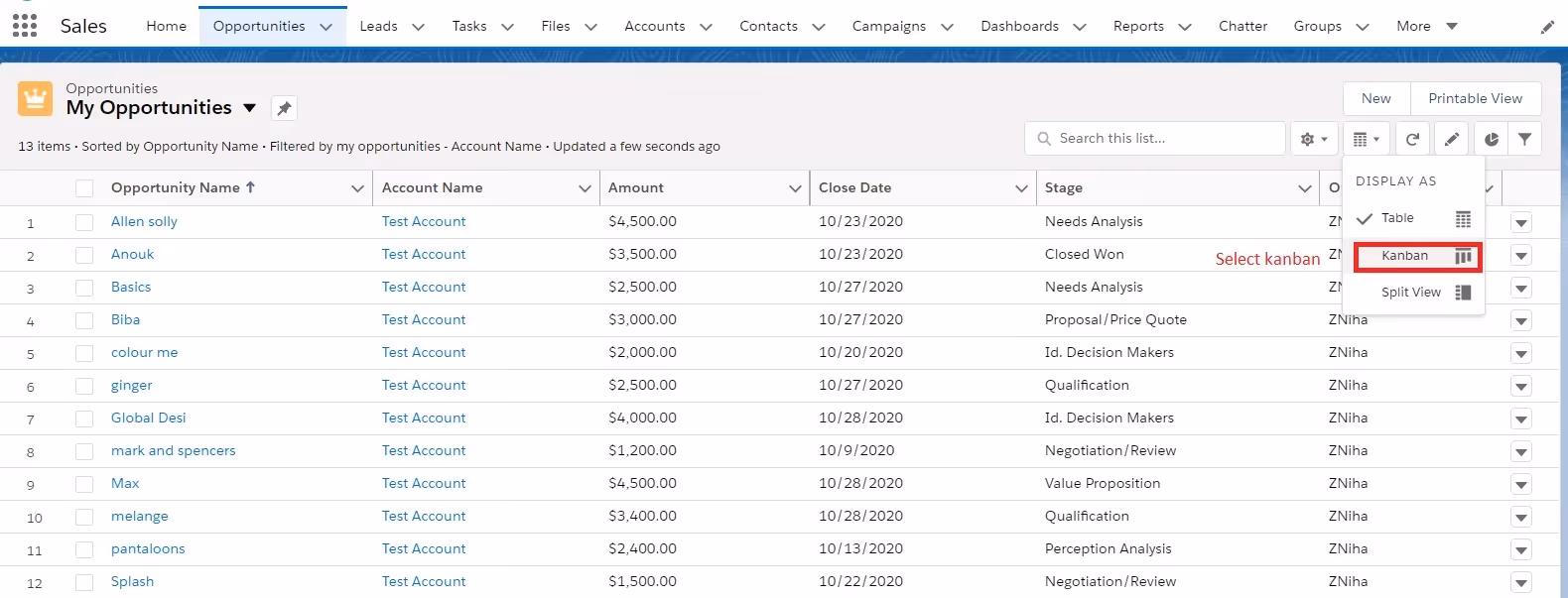Viewport: 1568px width, 598px height.
Task: Click Perception Analysis stage in pantaloons row
Action: [x=1109, y=548]
